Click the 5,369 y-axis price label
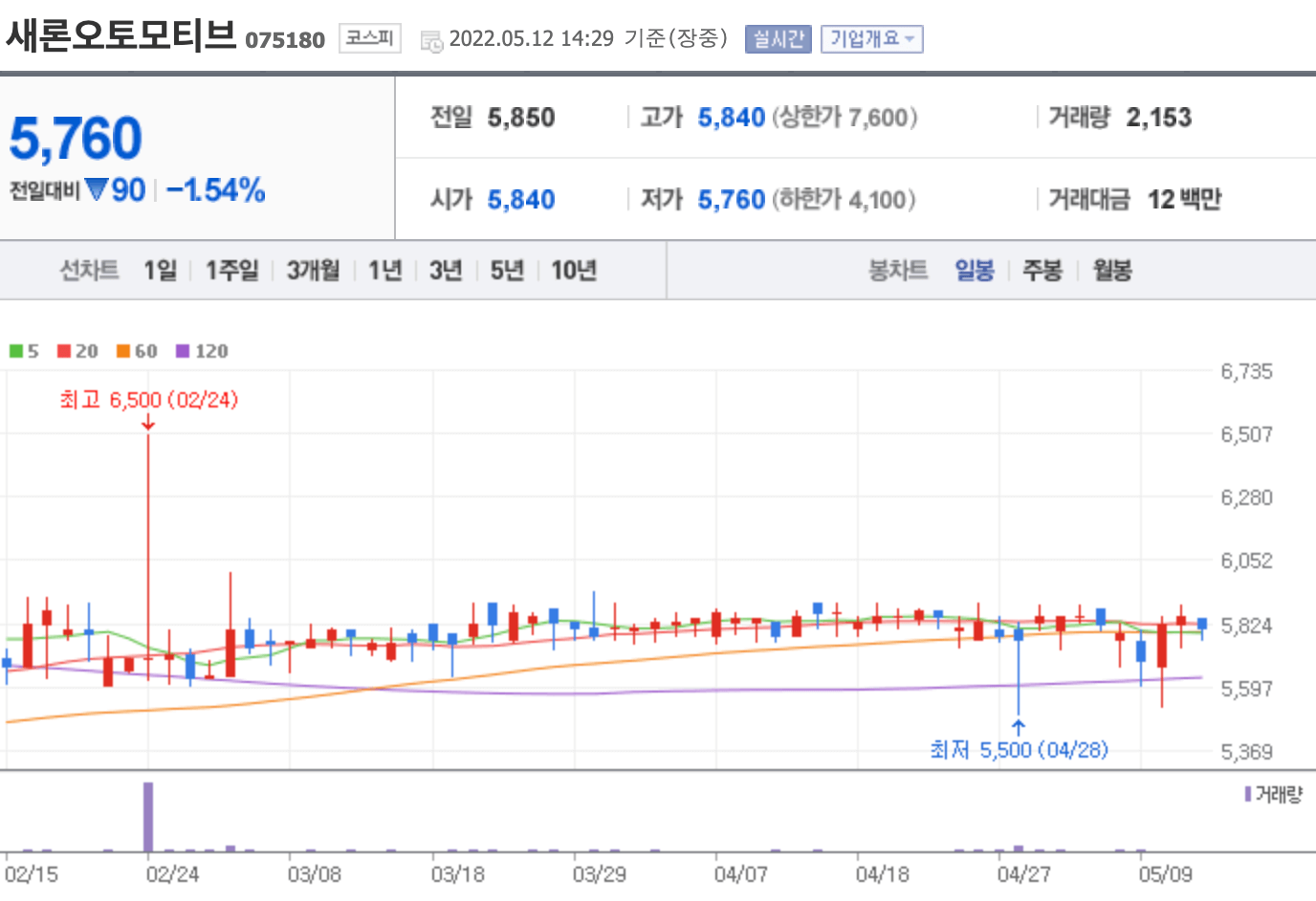The height and width of the screenshot is (901, 1316). click(x=1246, y=752)
